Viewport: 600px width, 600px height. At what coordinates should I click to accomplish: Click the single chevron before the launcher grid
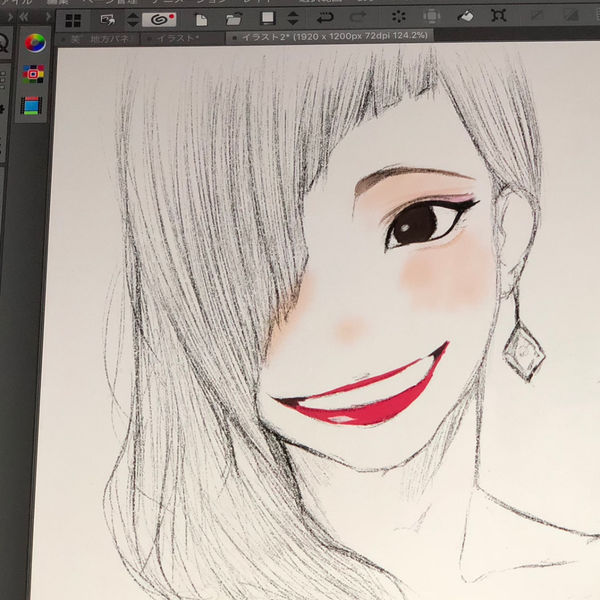click(48, 16)
